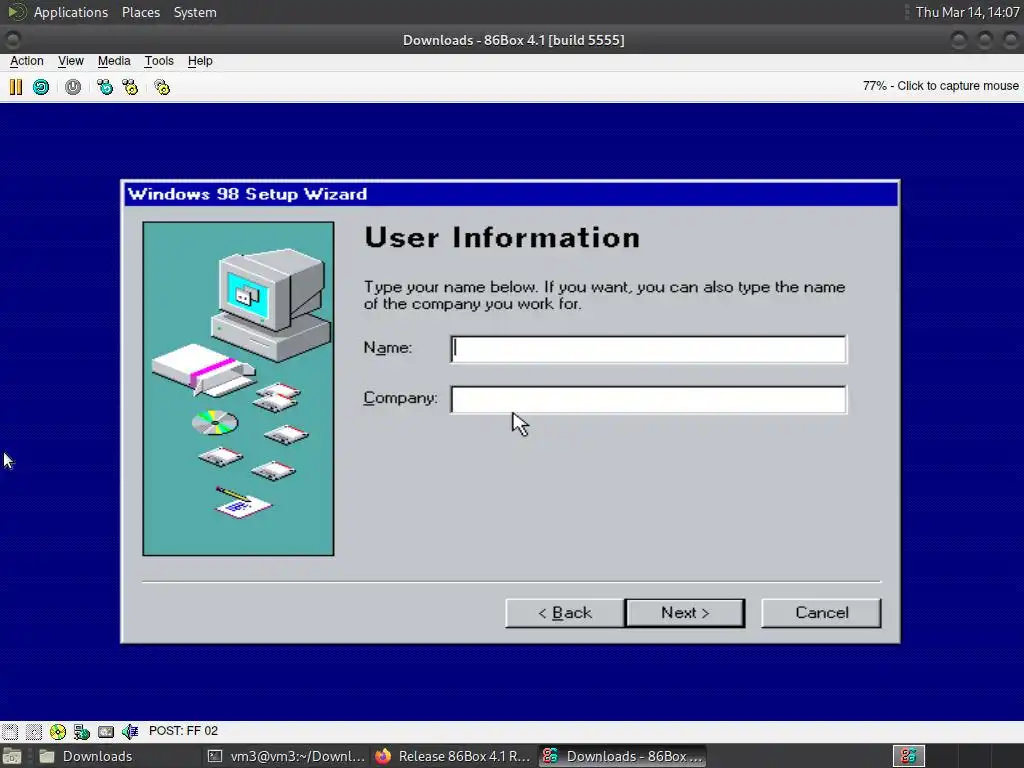Click the show desktop icon in bottom panel
This screenshot has width=1024, height=768.
tap(12, 756)
